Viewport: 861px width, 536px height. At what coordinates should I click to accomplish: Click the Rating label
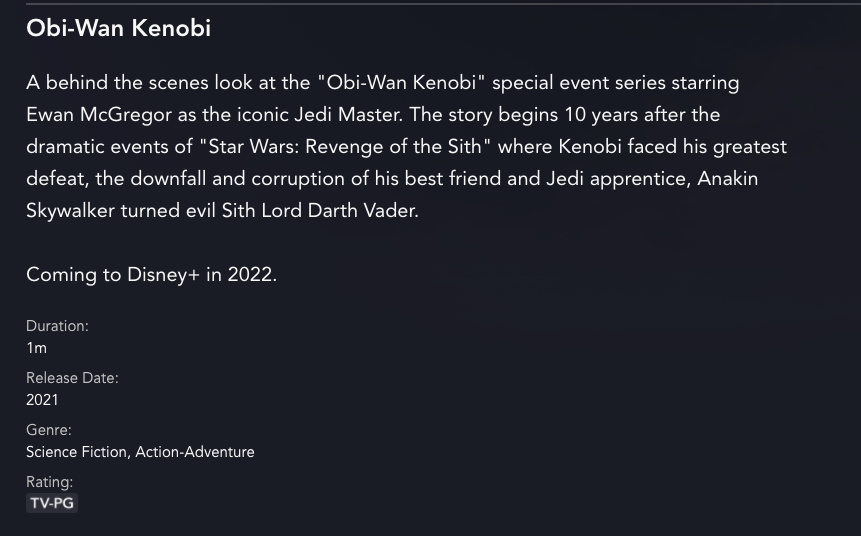coord(49,482)
